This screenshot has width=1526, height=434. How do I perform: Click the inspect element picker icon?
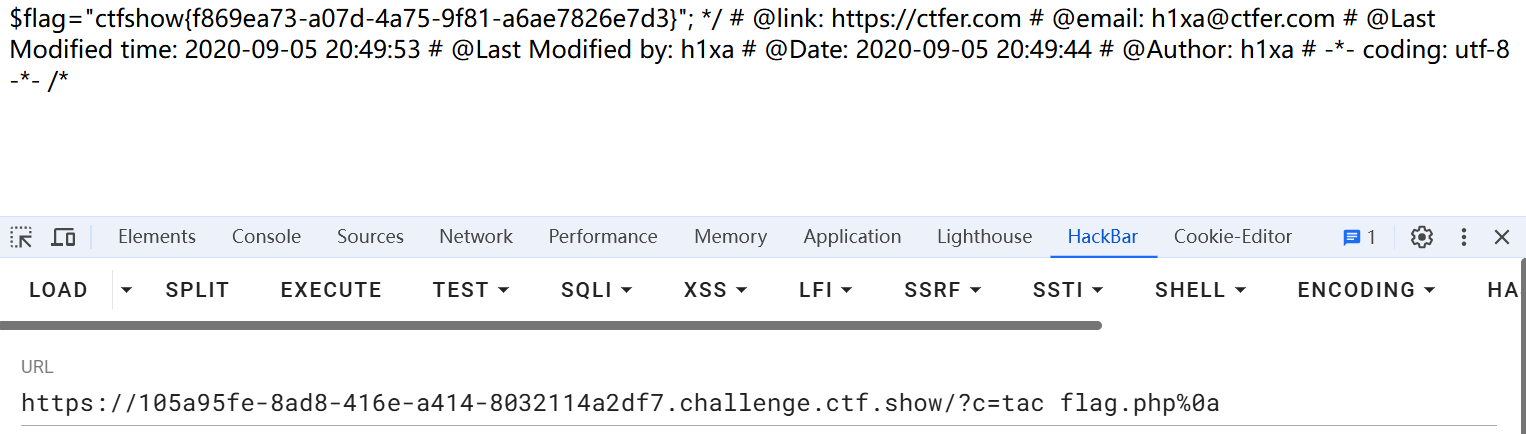coord(21,237)
